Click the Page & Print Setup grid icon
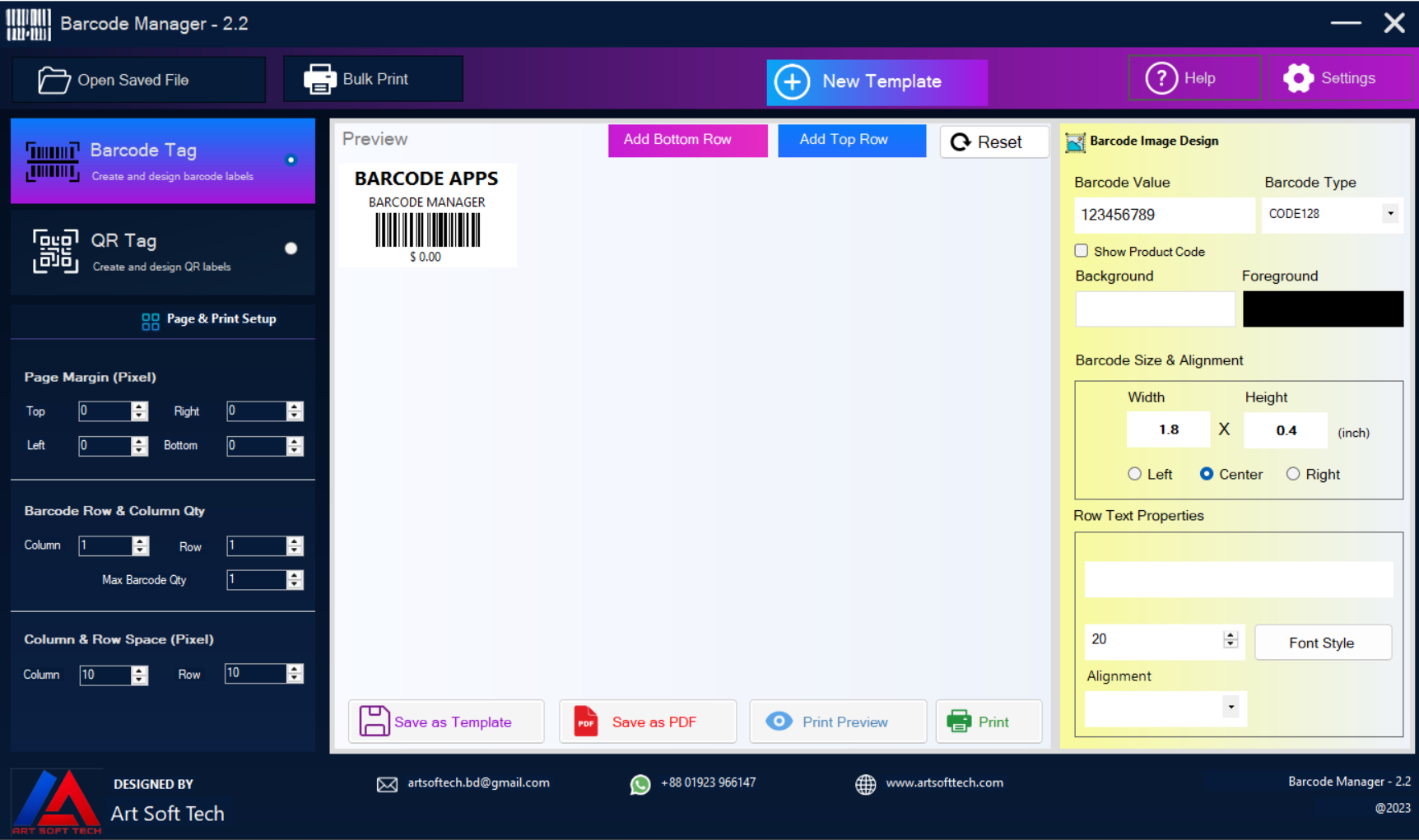This screenshot has width=1419, height=840. tap(151, 322)
